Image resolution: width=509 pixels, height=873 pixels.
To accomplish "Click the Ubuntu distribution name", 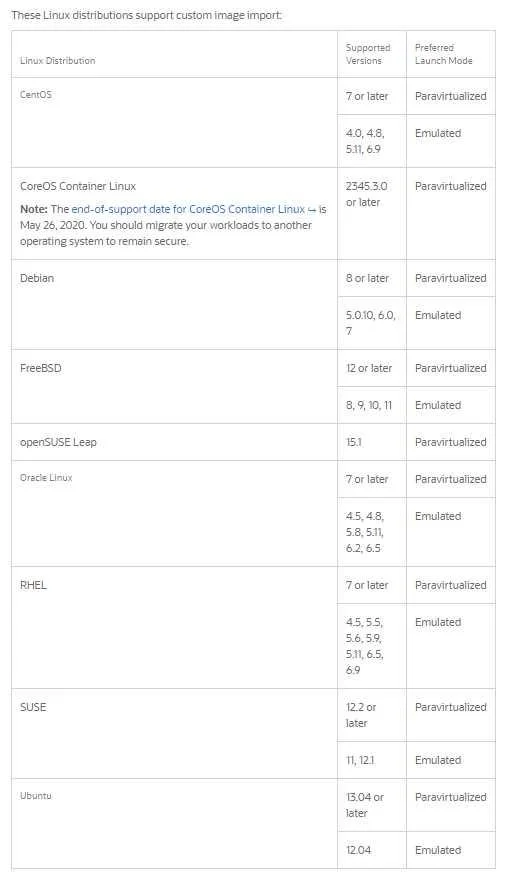I will (36, 796).
